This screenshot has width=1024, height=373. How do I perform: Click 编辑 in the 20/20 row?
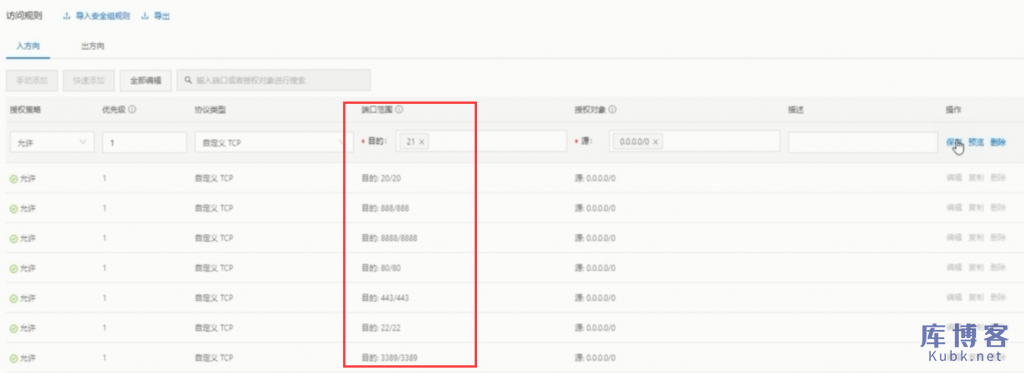tap(953, 178)
